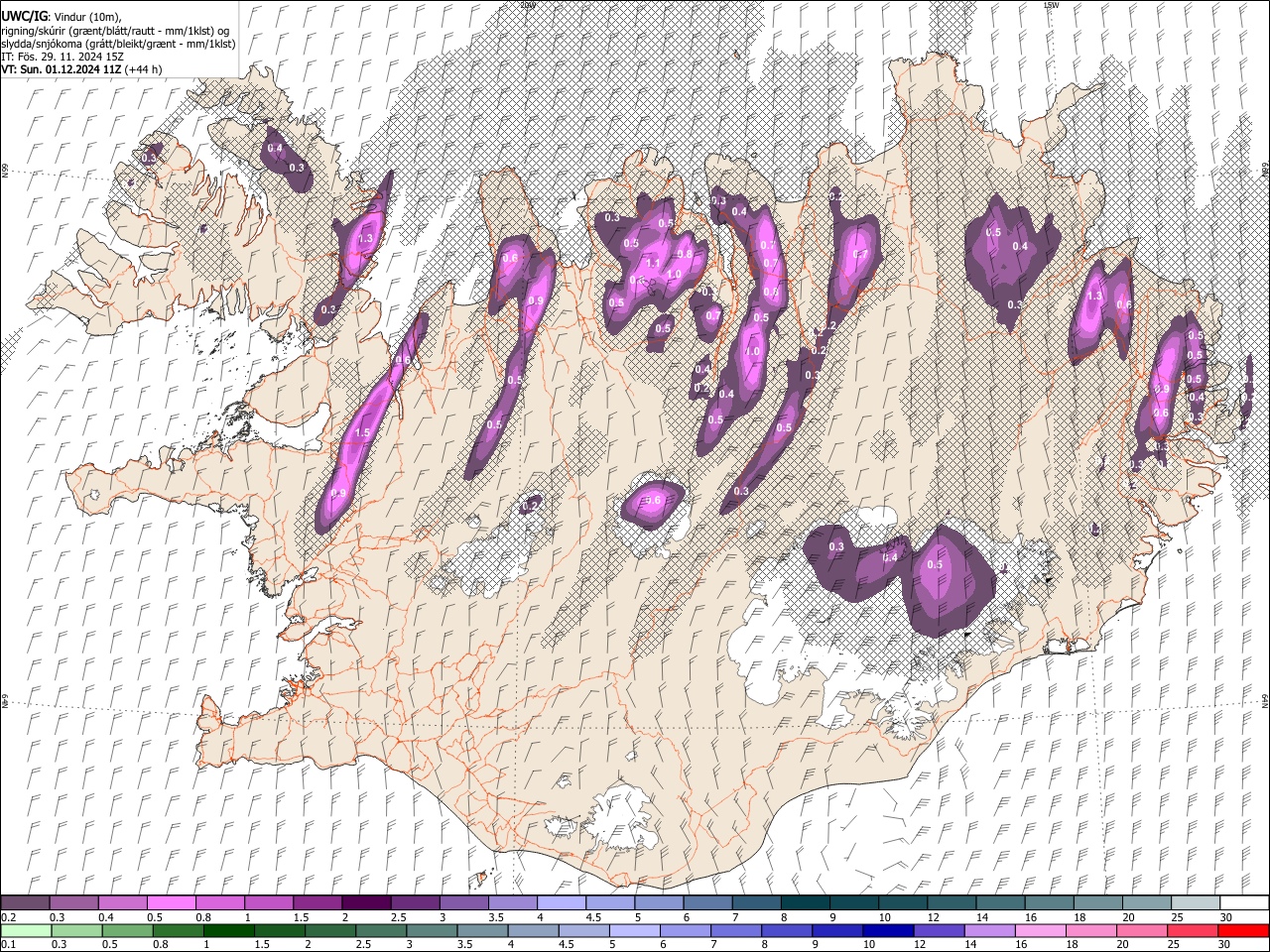Viewport: 1270px width, 952px height.
Task: Select the bright red lower swatch labeled 30
Action: [1242, 930]
